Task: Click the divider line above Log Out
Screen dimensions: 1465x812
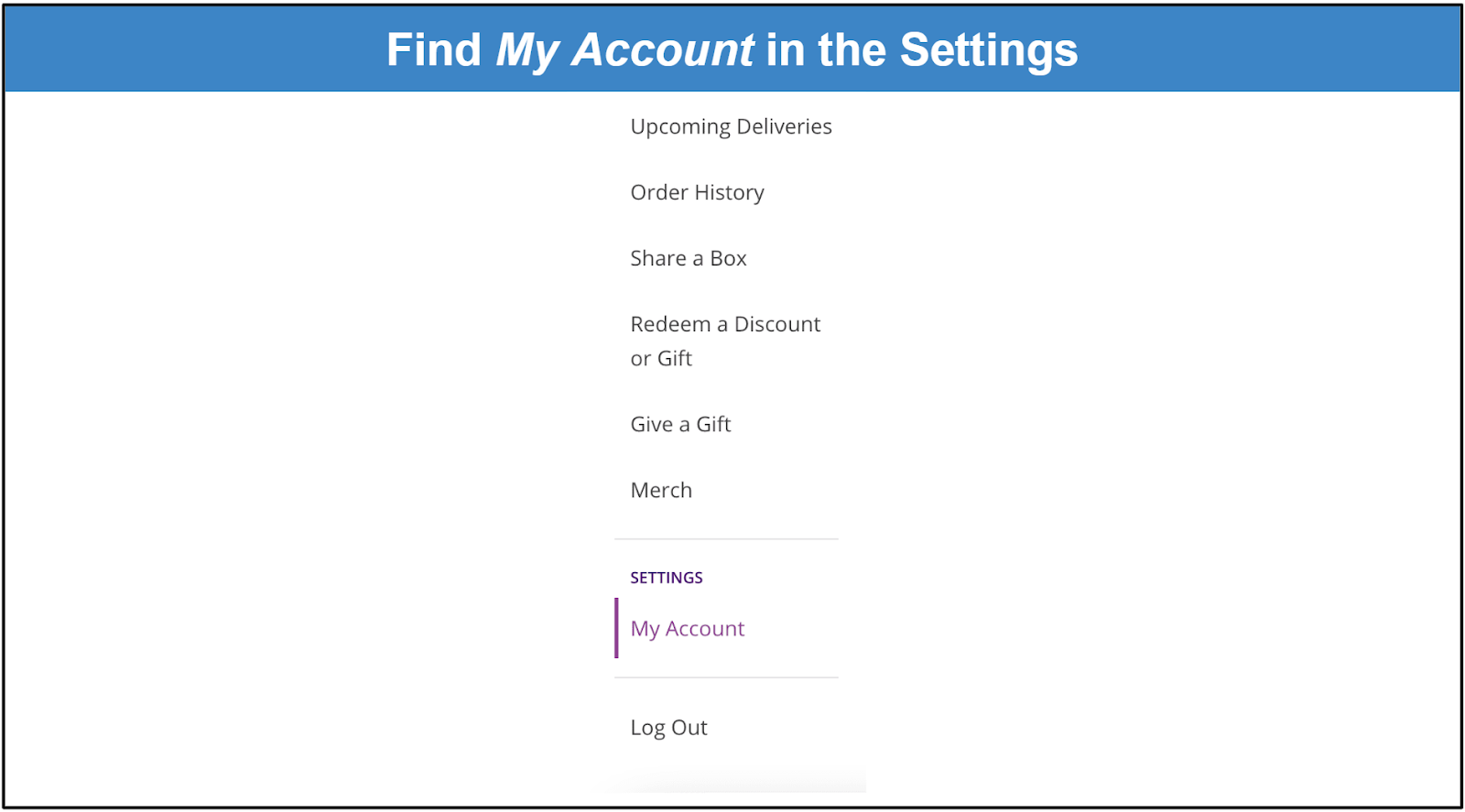Action: 726,677
